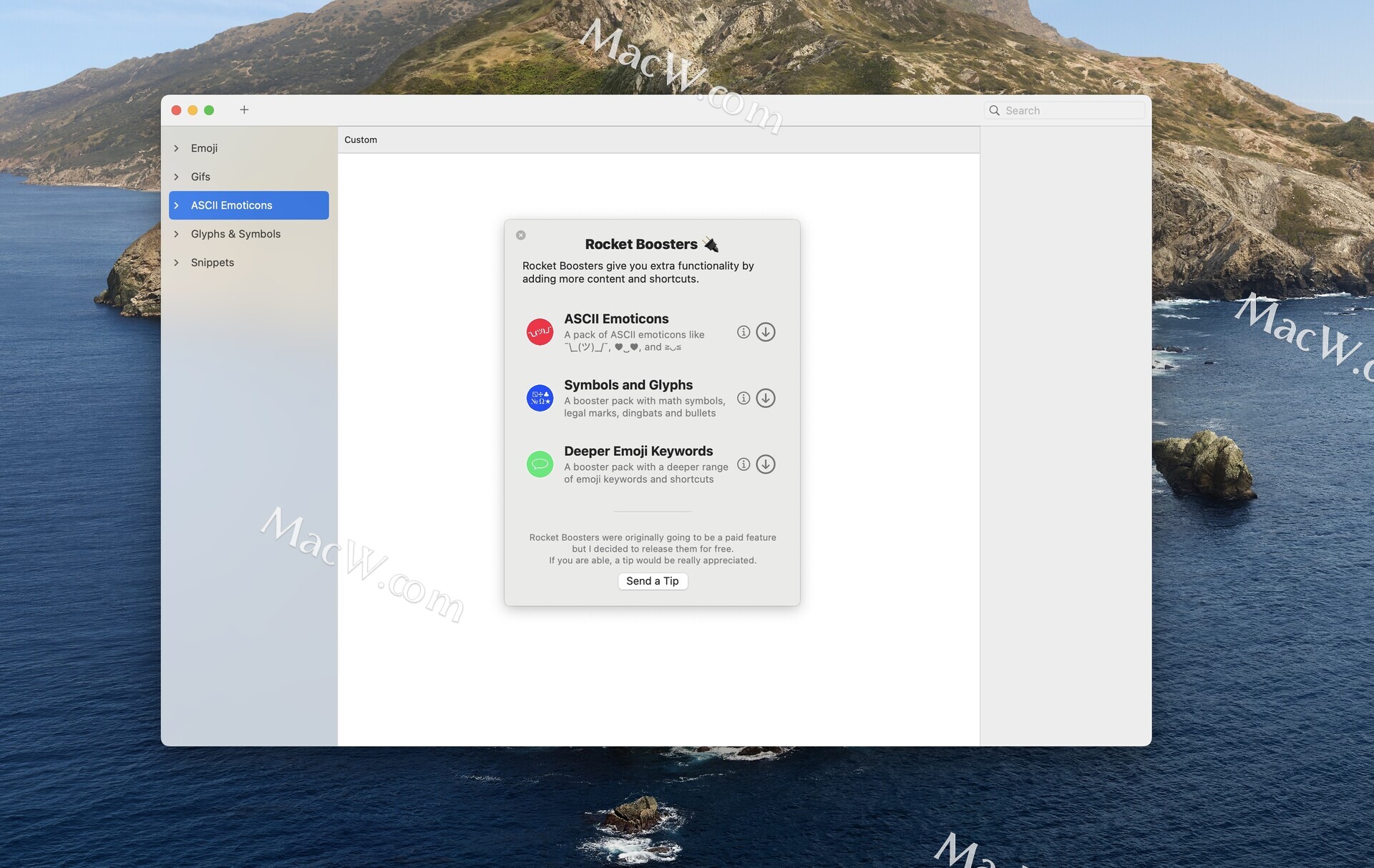The width and height of the screenshot is (1374, 868).
Task: Add new item with plus button
Action: pyautogui.click(x=244, y=109)
